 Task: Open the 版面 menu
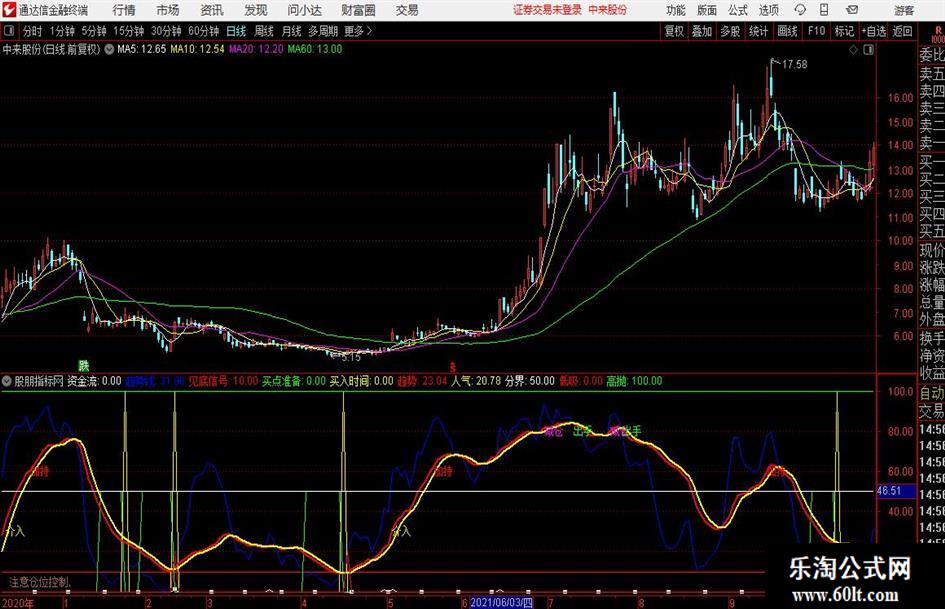point(707,10)
